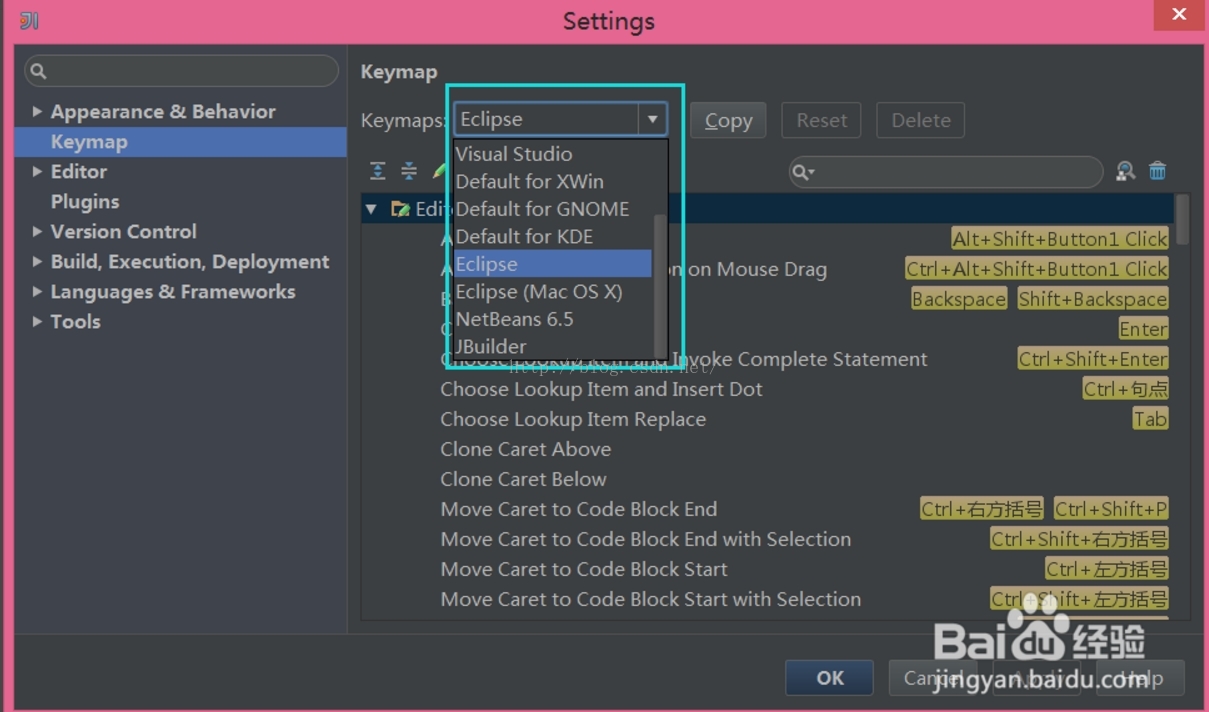The height and width of the screenshot is (712, 1209).
Task: Expand the Tools settings arrow
Action: pyautogui.click(x=37, y=321)
